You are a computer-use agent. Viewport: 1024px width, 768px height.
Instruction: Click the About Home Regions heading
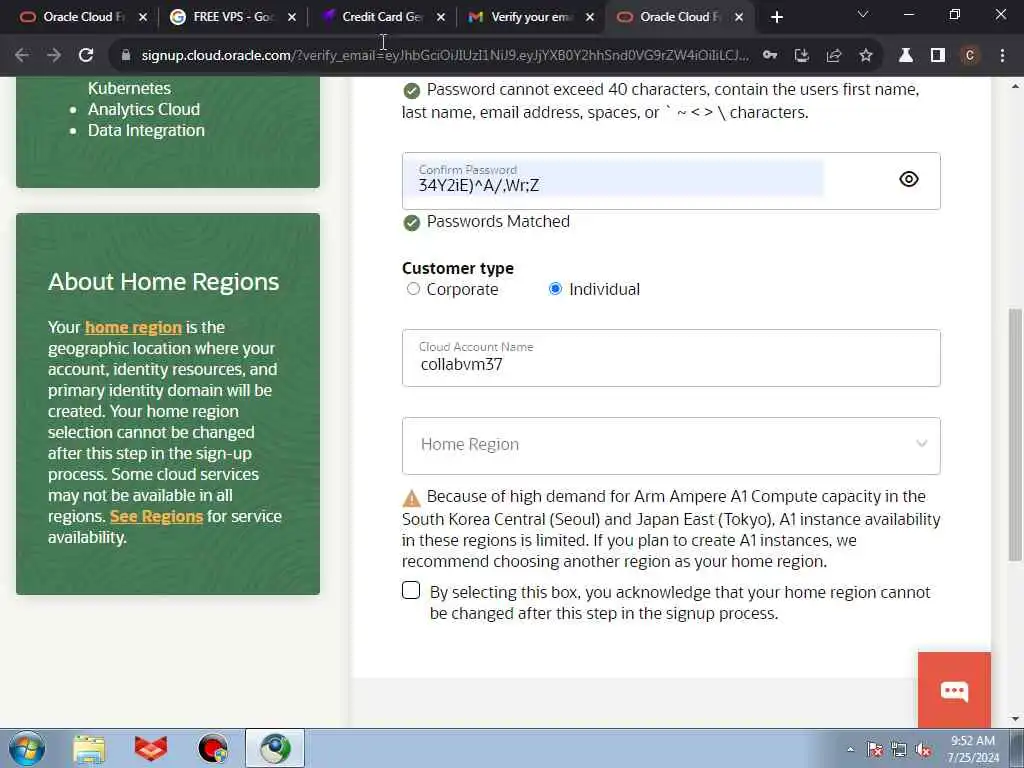163,281
